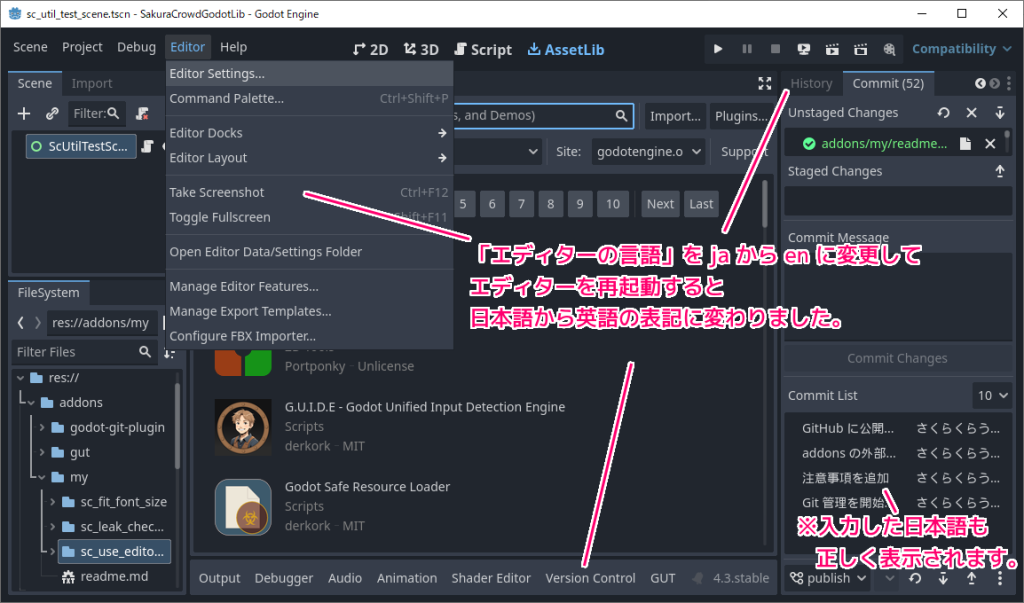Choose Take Screenshot menu item
Image resolution: width=1024 pixels, height=603 pixels.
click(x=310, y=192)
